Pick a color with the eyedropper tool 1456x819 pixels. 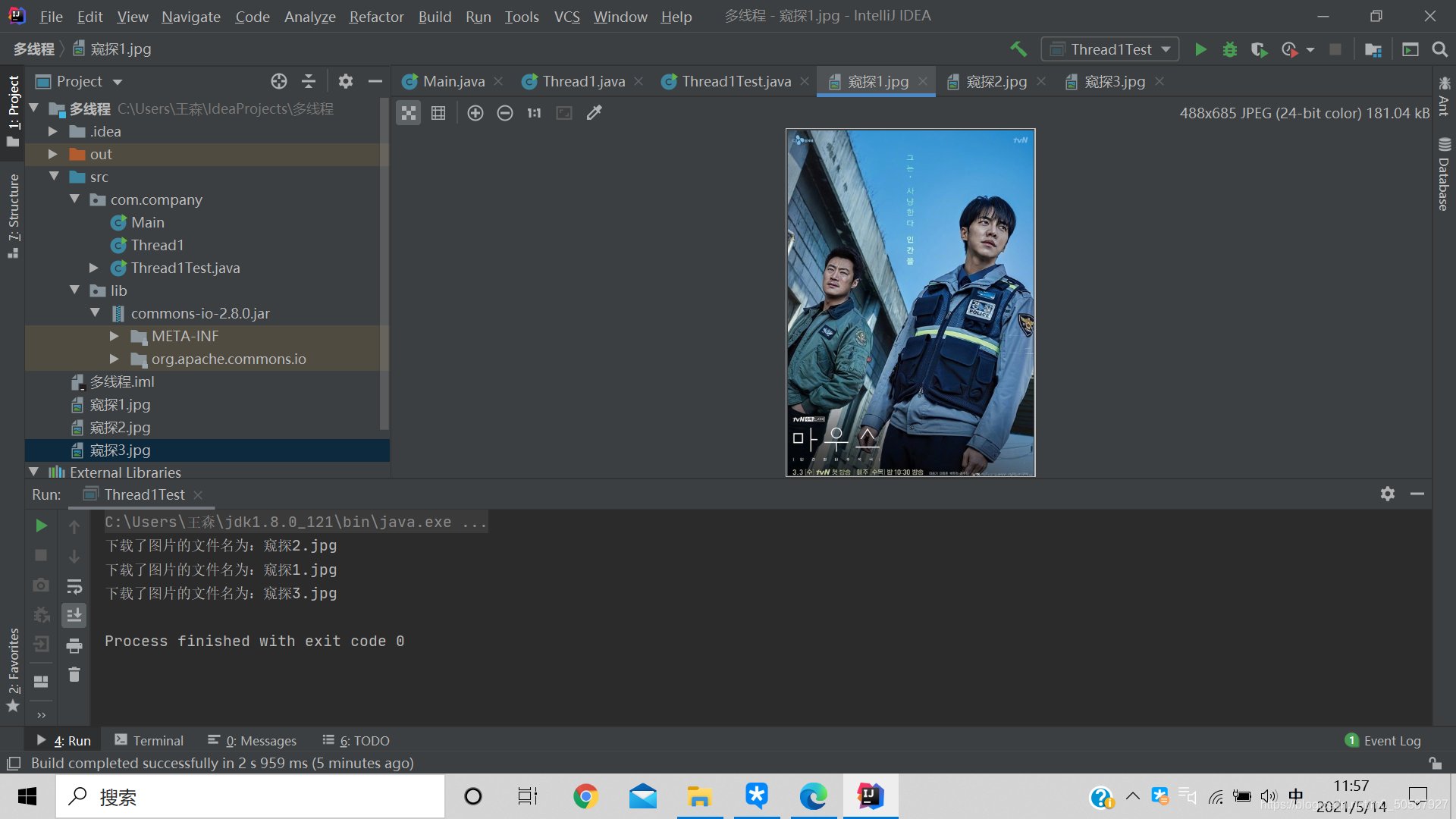(x=595, y=113)
